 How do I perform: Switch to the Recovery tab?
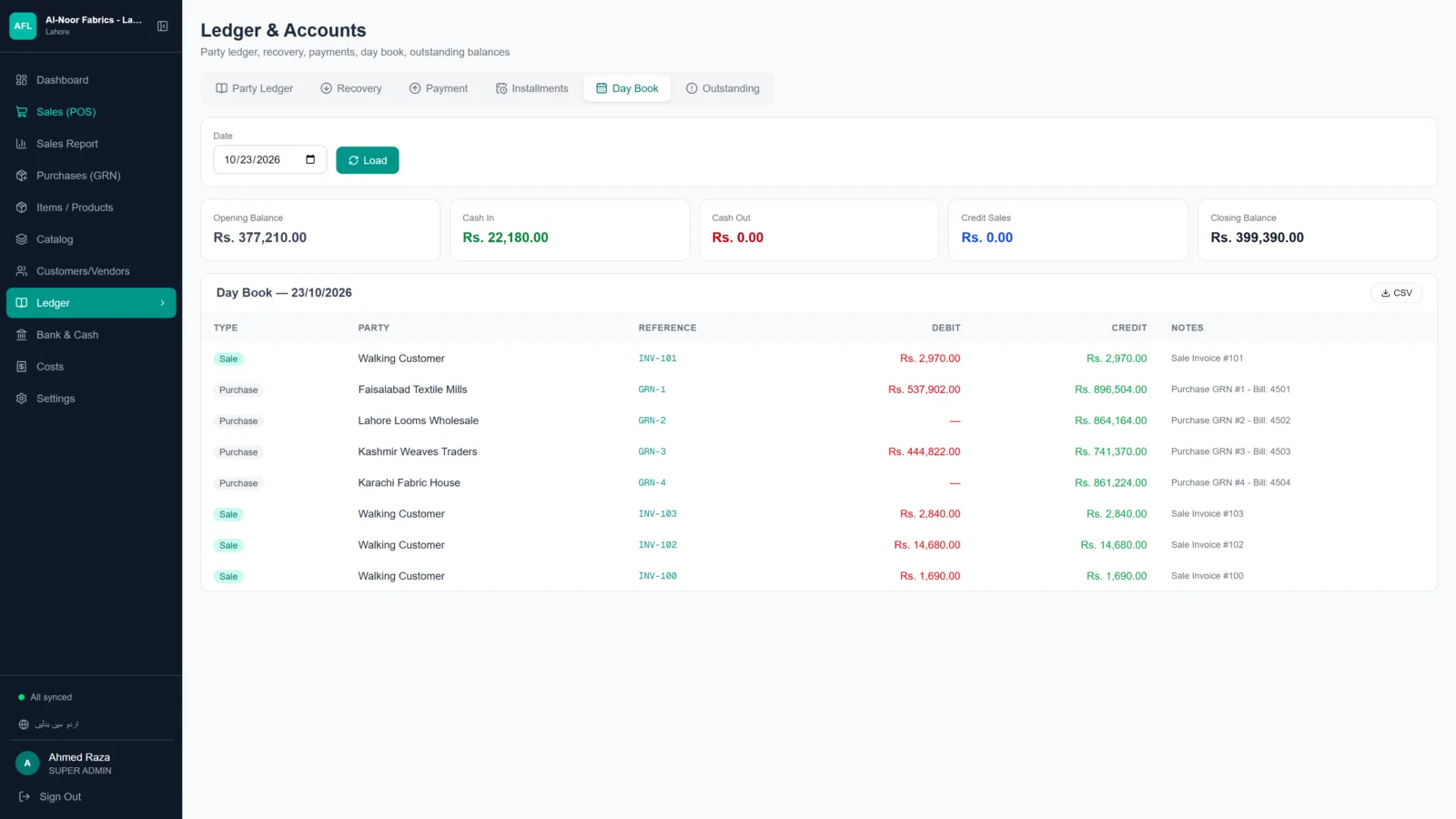click(x=351, y=88)
